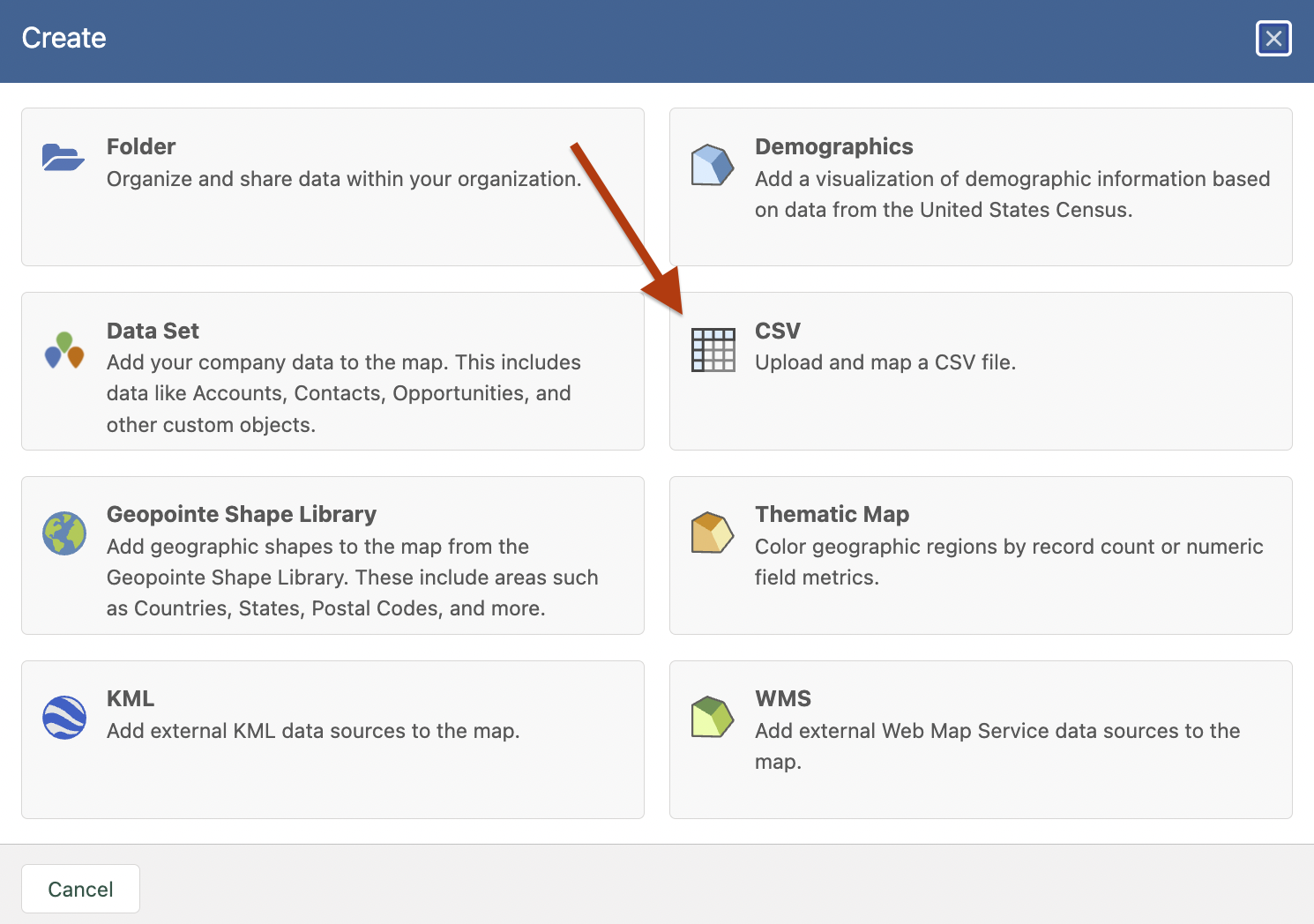This screenshot has height=924, width=1314.
Task: Select the KML heading
Action: click(131, 698)
